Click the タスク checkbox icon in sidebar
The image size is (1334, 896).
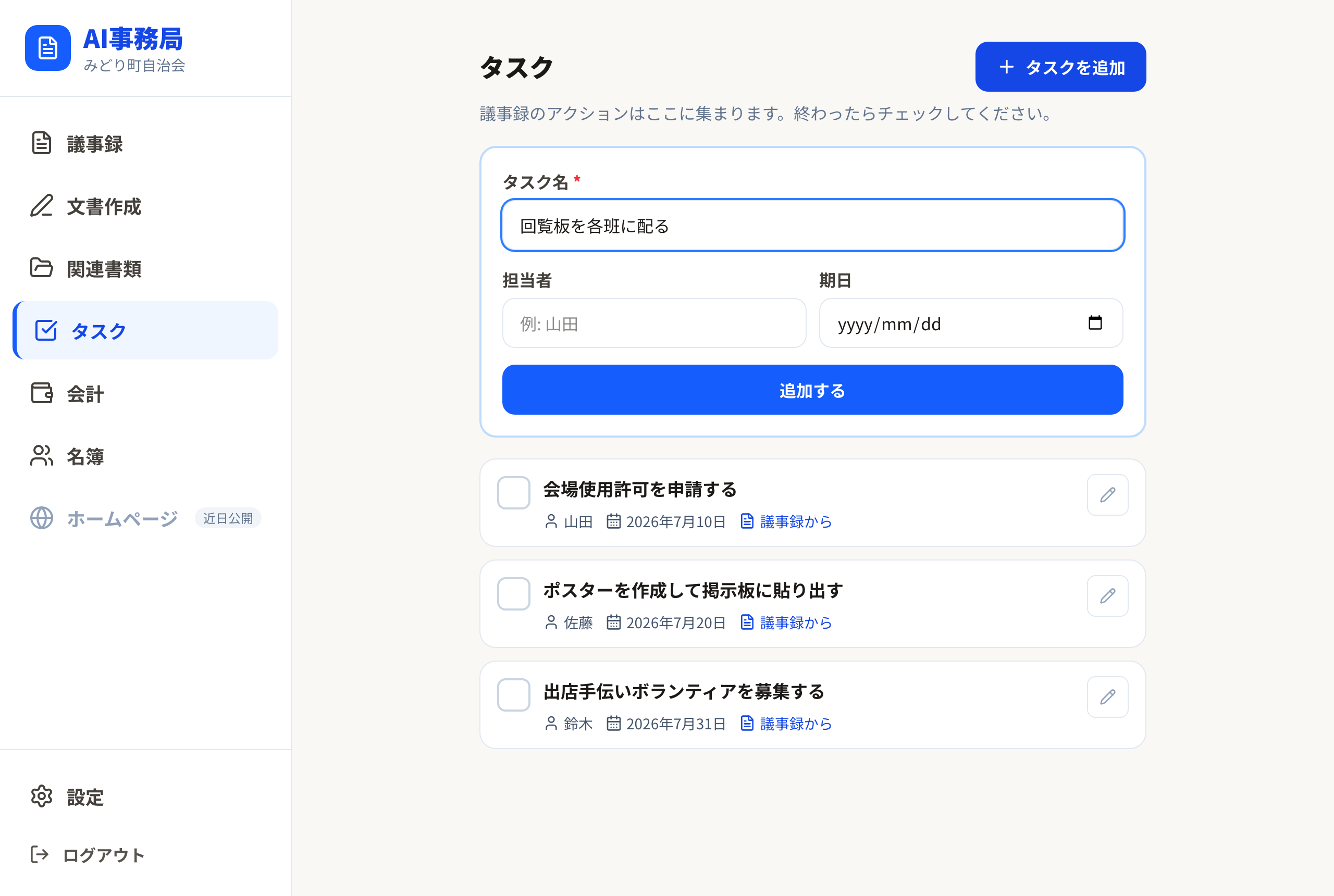(x=46, y=330)
